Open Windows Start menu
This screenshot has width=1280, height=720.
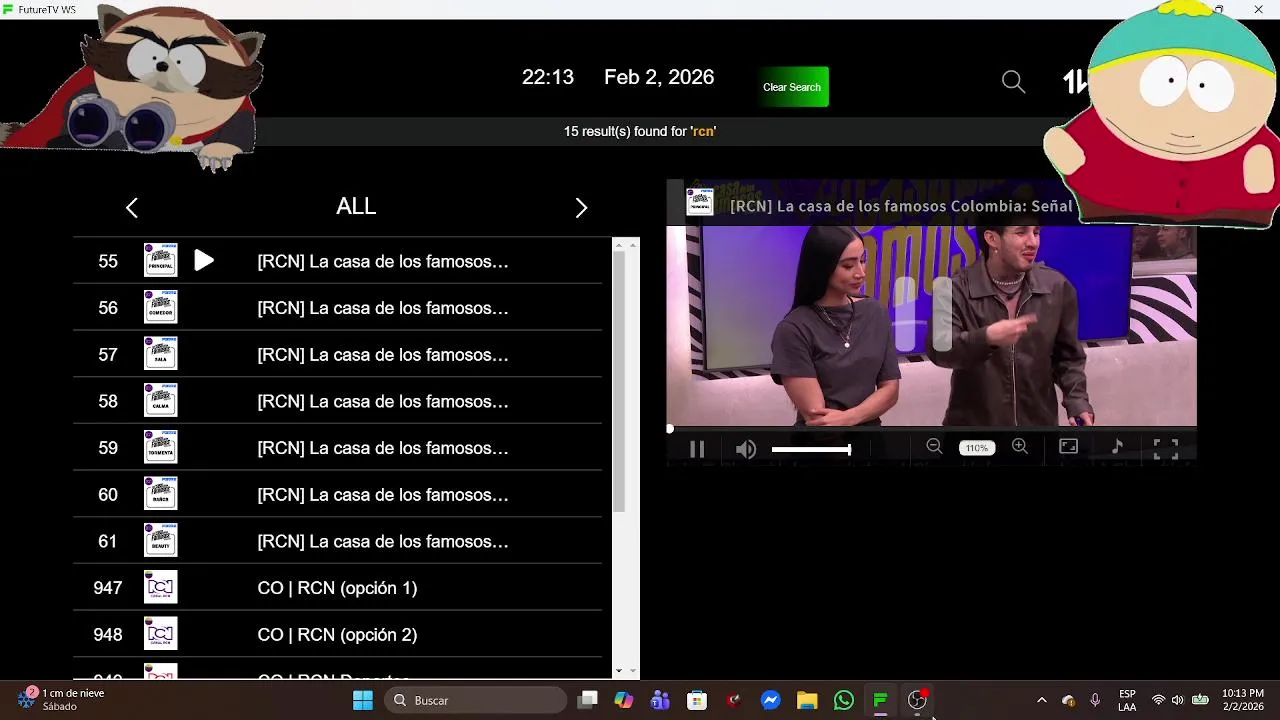pyautogui.click(x=363, y=700)
